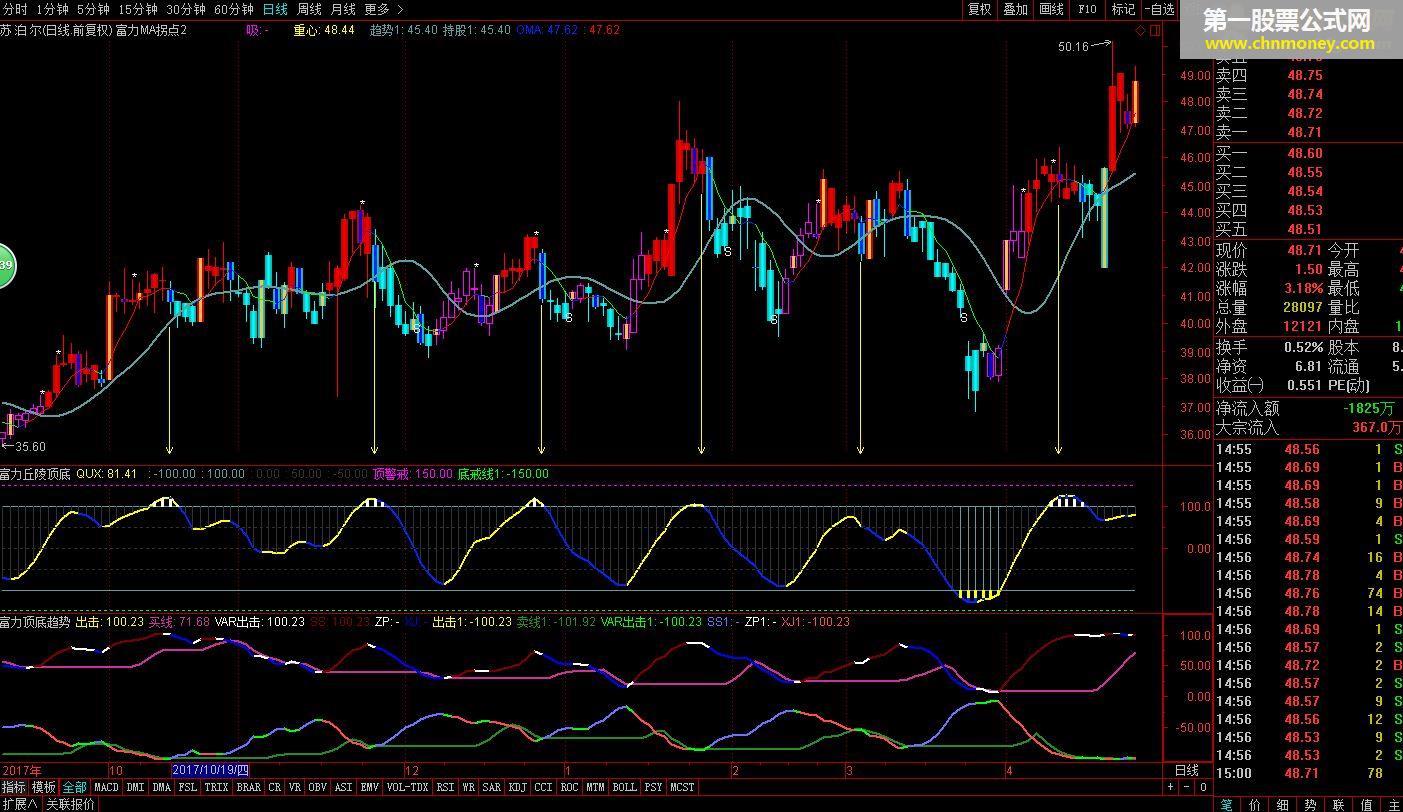Switch to 分时 intraday chart
The height and width of the screenshot is (812, 1403).
click(x=15, y=9)
